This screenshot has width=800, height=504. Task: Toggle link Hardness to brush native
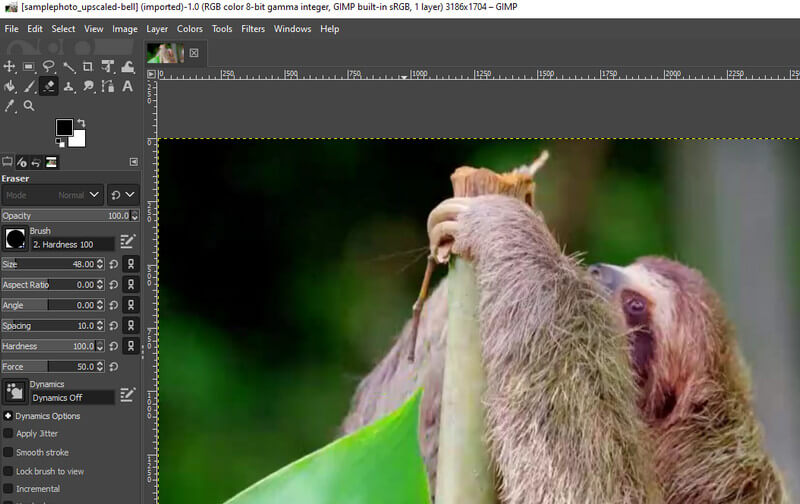coord(131,345)
